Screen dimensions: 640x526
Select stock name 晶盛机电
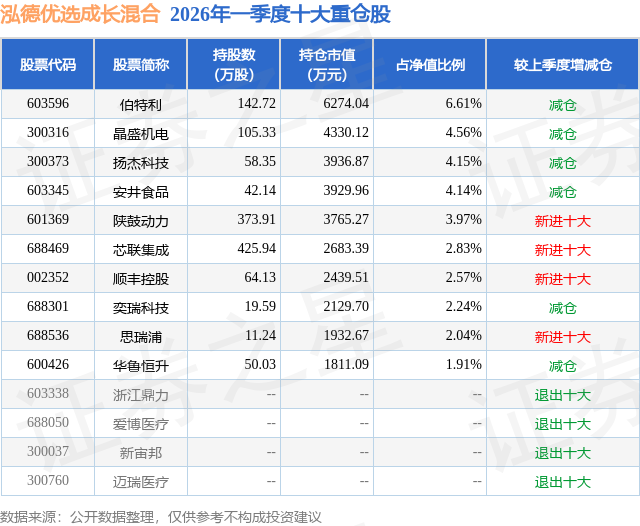141,134
